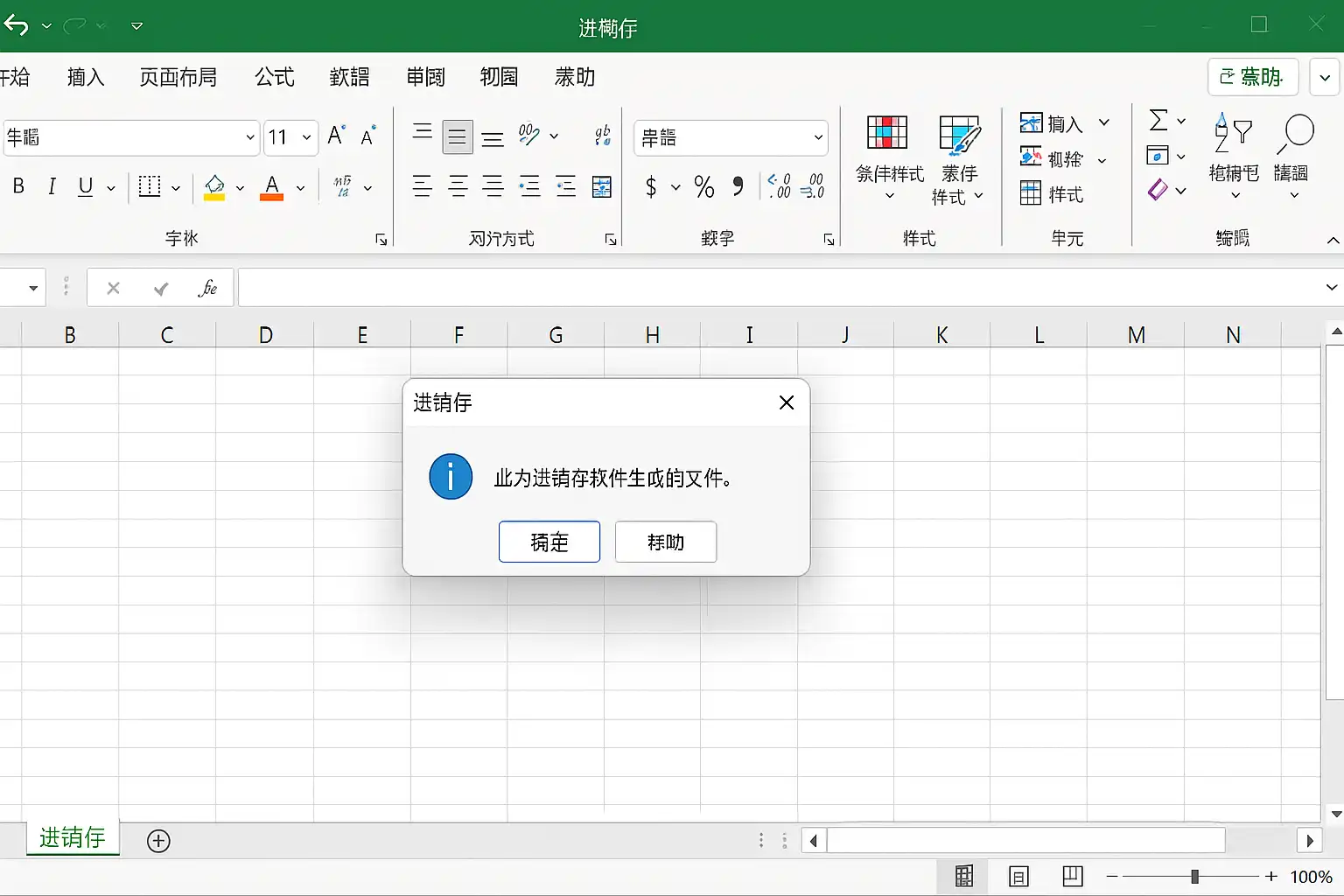Toggle bold formatting
The image size is (1344, 896).
18,186
